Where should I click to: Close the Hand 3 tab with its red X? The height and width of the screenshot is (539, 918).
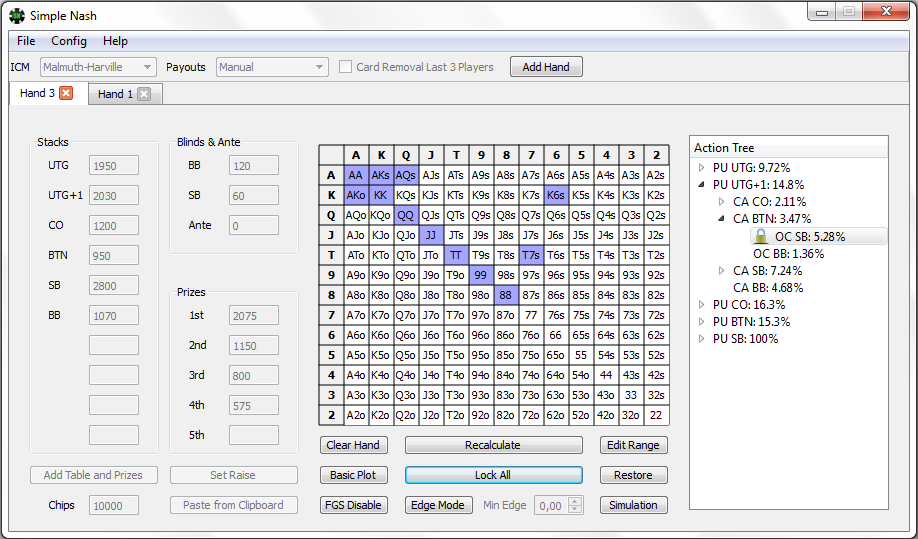[66, 93]
